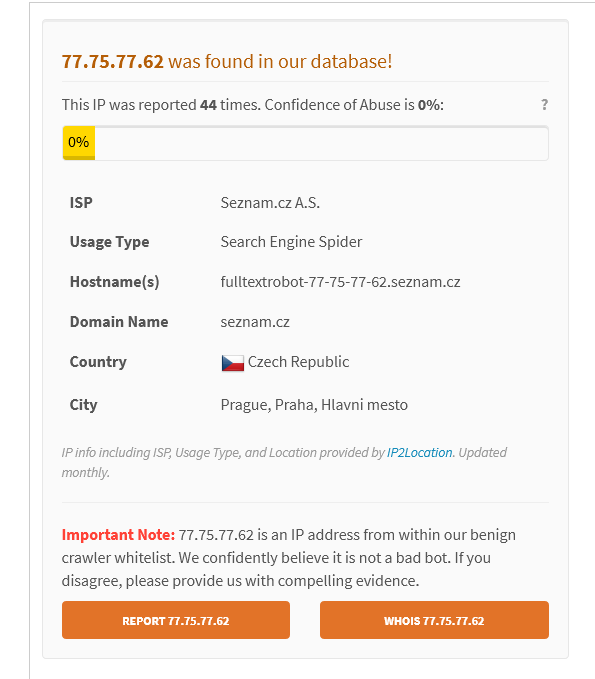This screenshot has height=679, width=595.
Task: Click the REPORT 77.75.77.62 button
Action: [176, 620]
